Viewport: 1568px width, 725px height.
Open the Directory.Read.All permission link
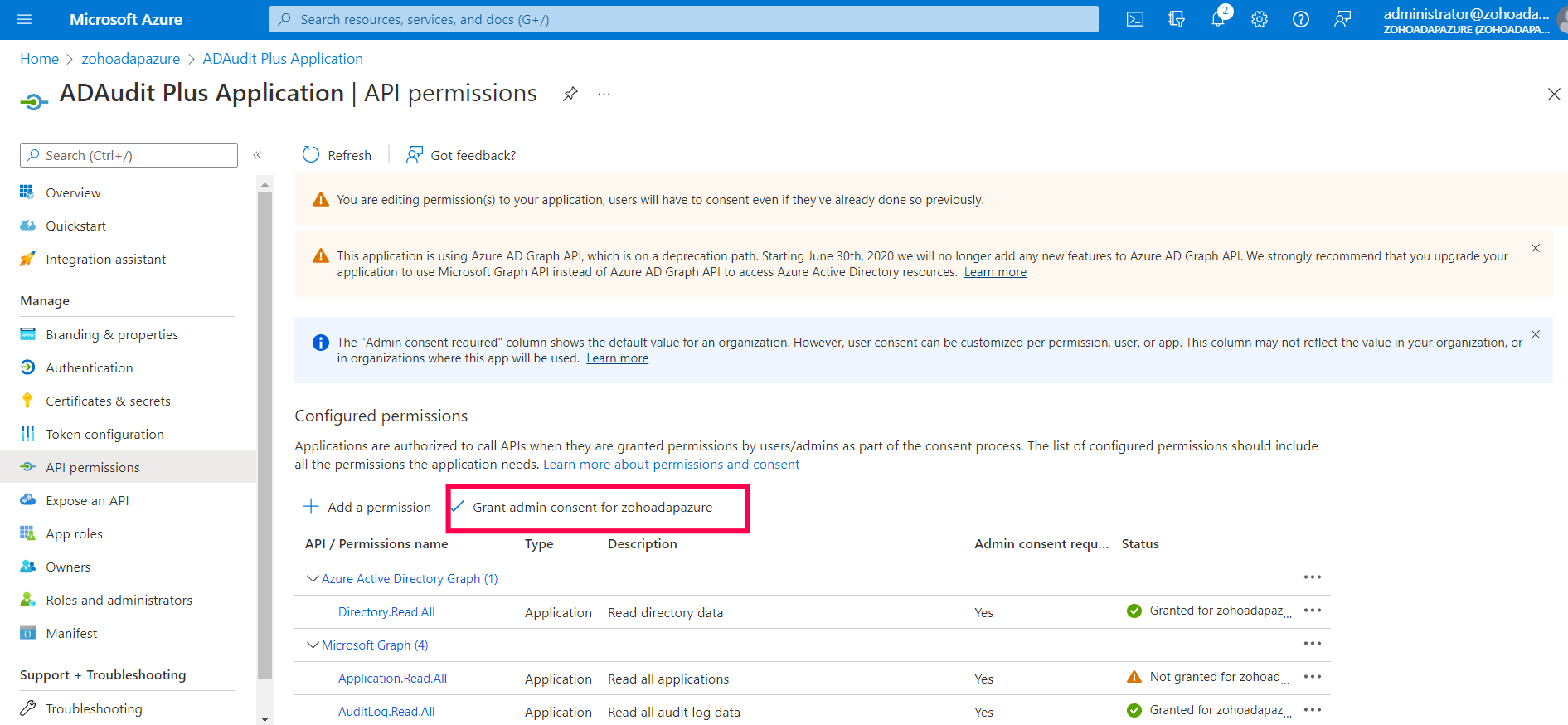click(386, 612)
